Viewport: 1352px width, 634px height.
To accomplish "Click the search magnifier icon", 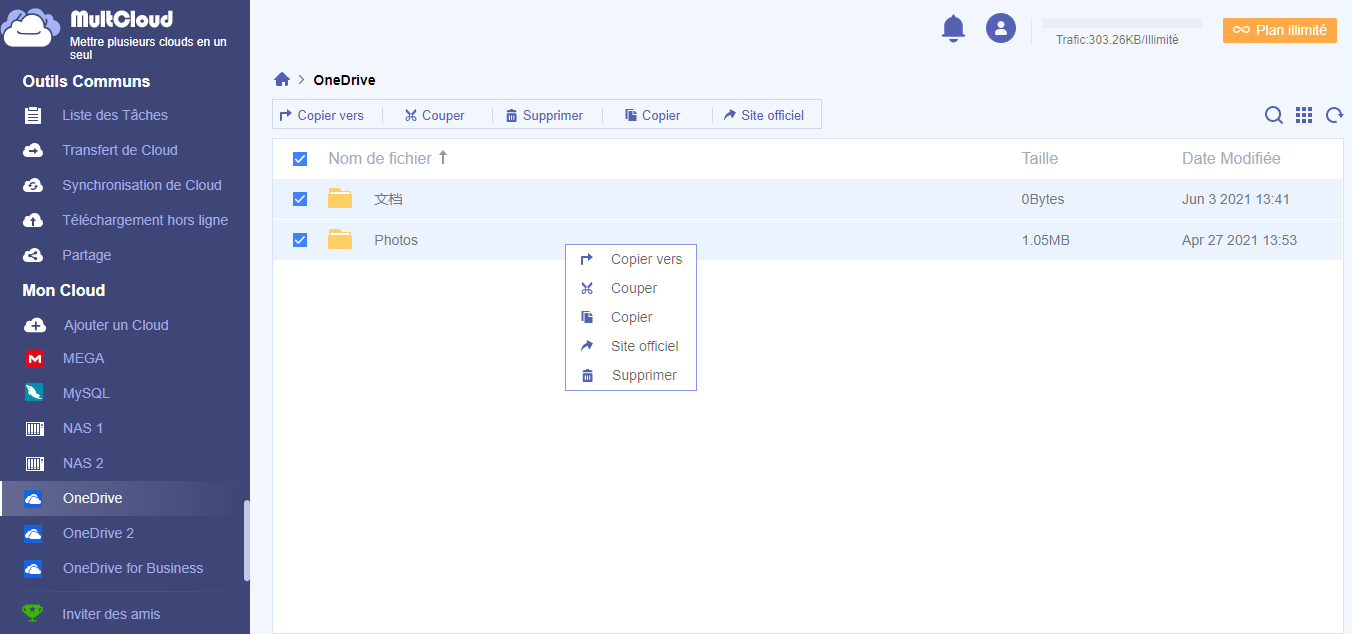I will [x=1274, y=115].
